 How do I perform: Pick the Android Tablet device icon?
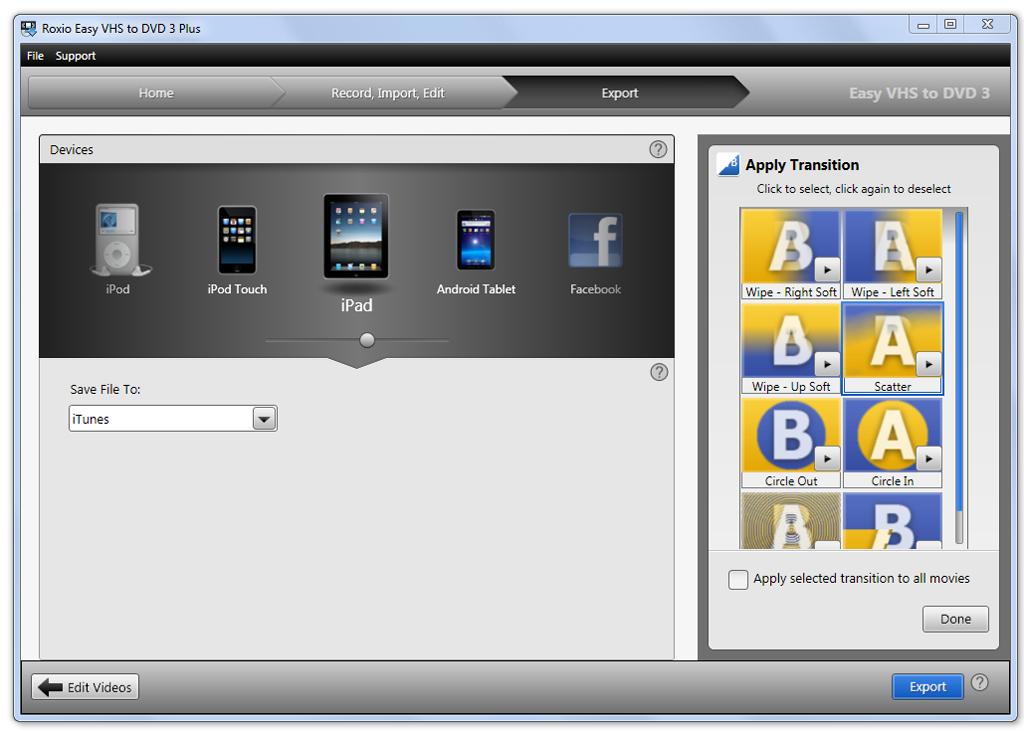tap(475, 240)
